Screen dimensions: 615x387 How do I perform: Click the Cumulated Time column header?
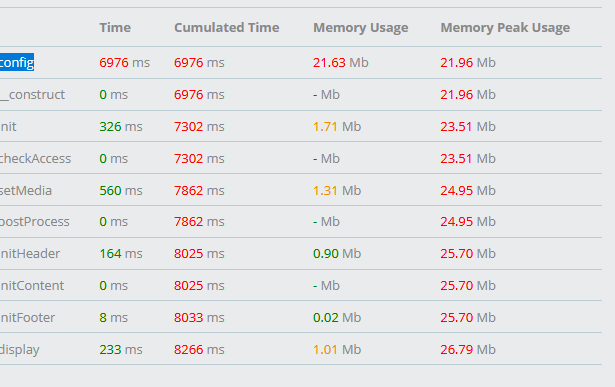227,27
